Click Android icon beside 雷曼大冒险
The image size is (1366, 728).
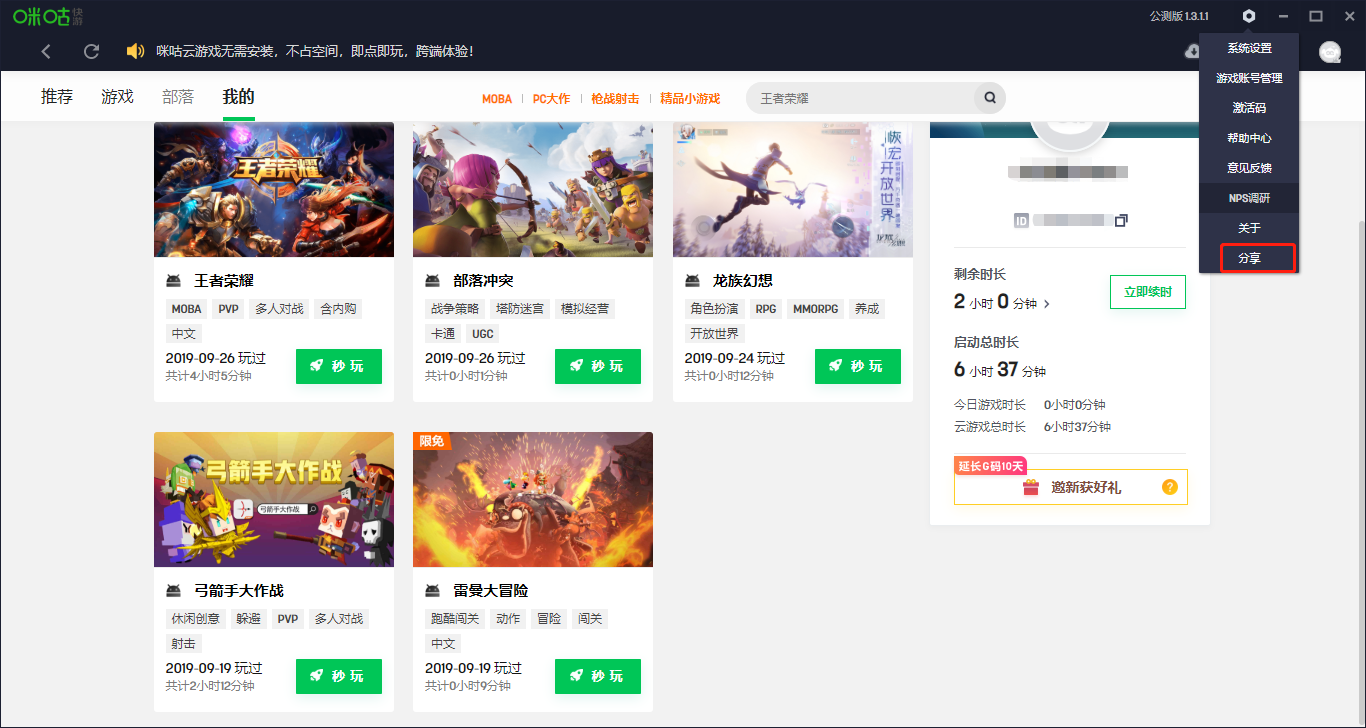433,591
